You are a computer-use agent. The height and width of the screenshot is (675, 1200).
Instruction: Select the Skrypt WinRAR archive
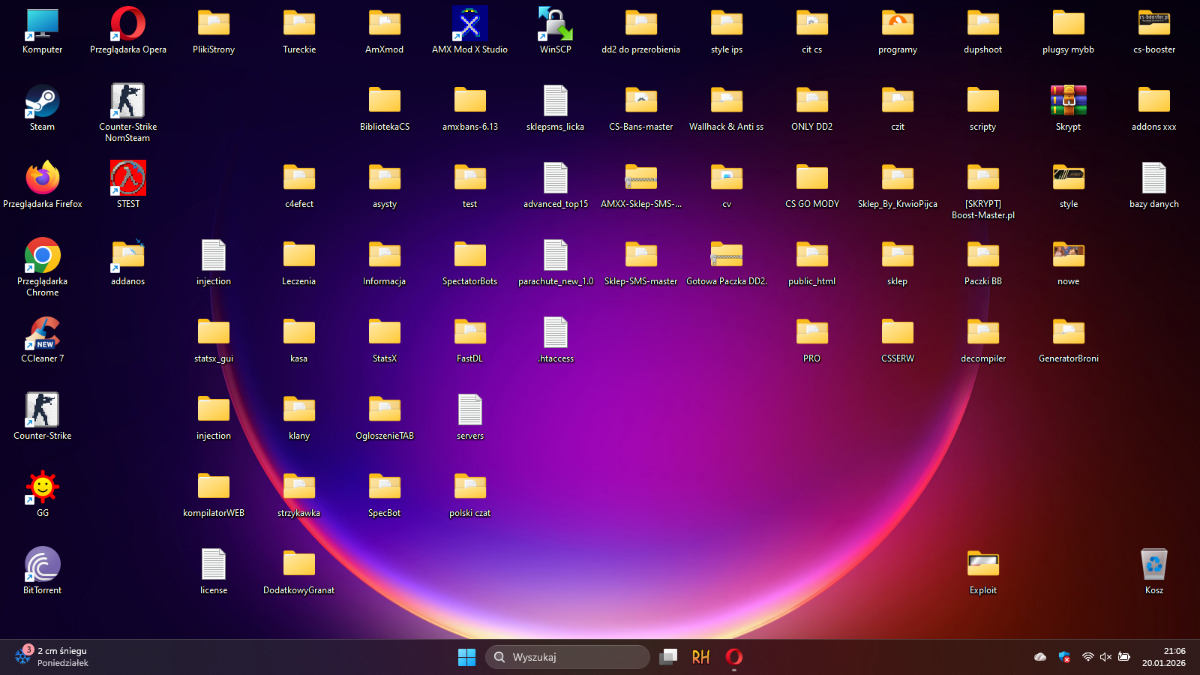tap(1068, 101)
